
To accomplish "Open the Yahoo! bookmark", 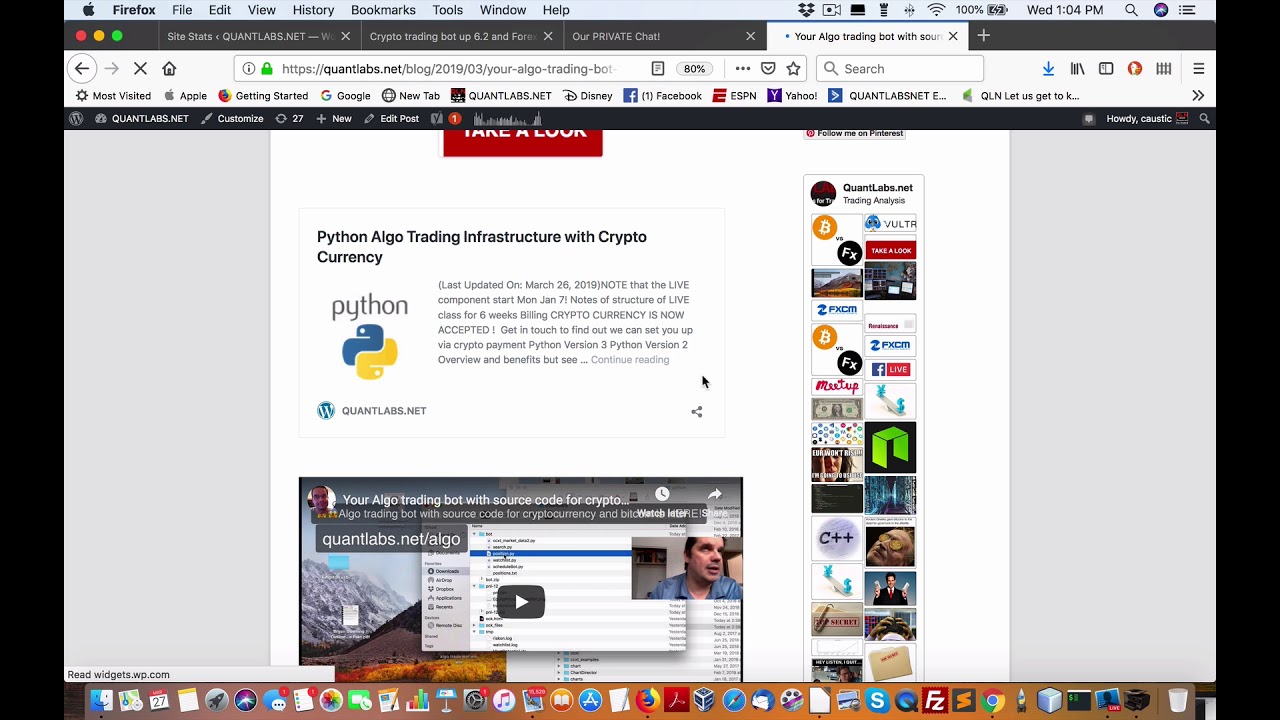I will point(792,96).
